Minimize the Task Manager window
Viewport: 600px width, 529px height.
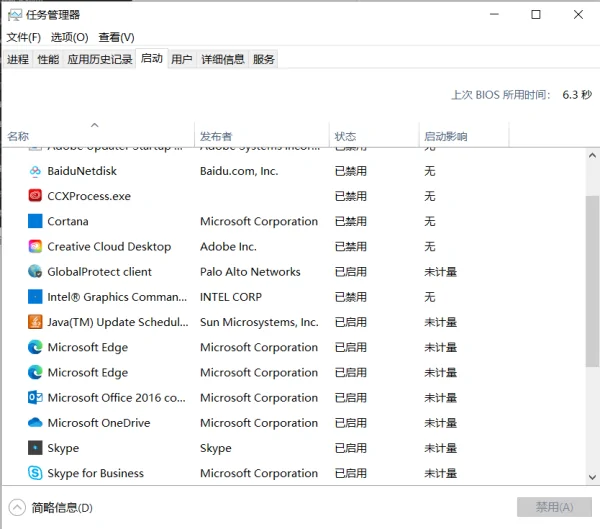click(x=494, y=15)
